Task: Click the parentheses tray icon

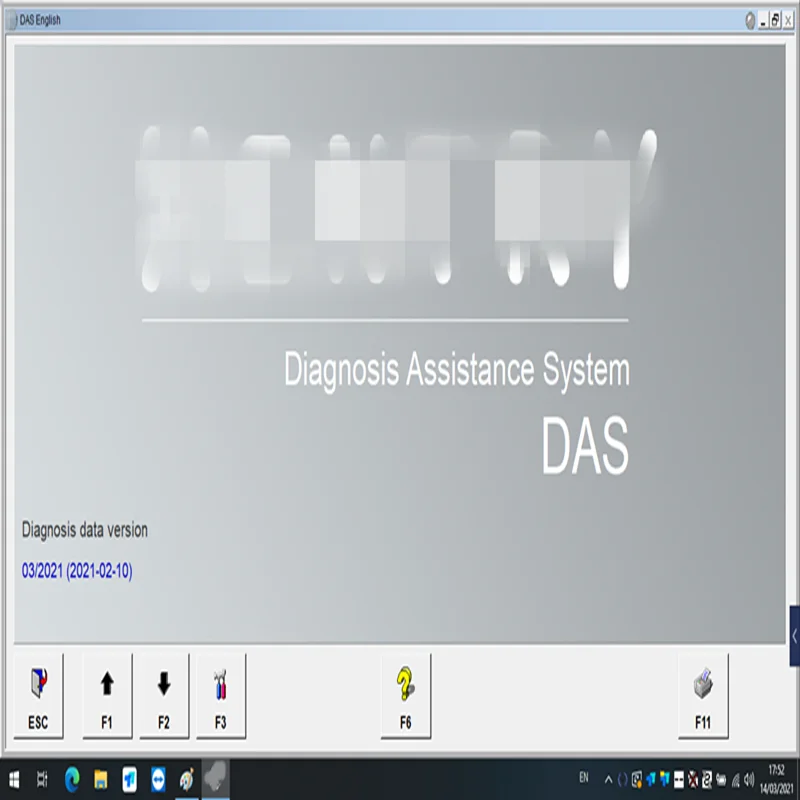Action: (x=622, y=780)
